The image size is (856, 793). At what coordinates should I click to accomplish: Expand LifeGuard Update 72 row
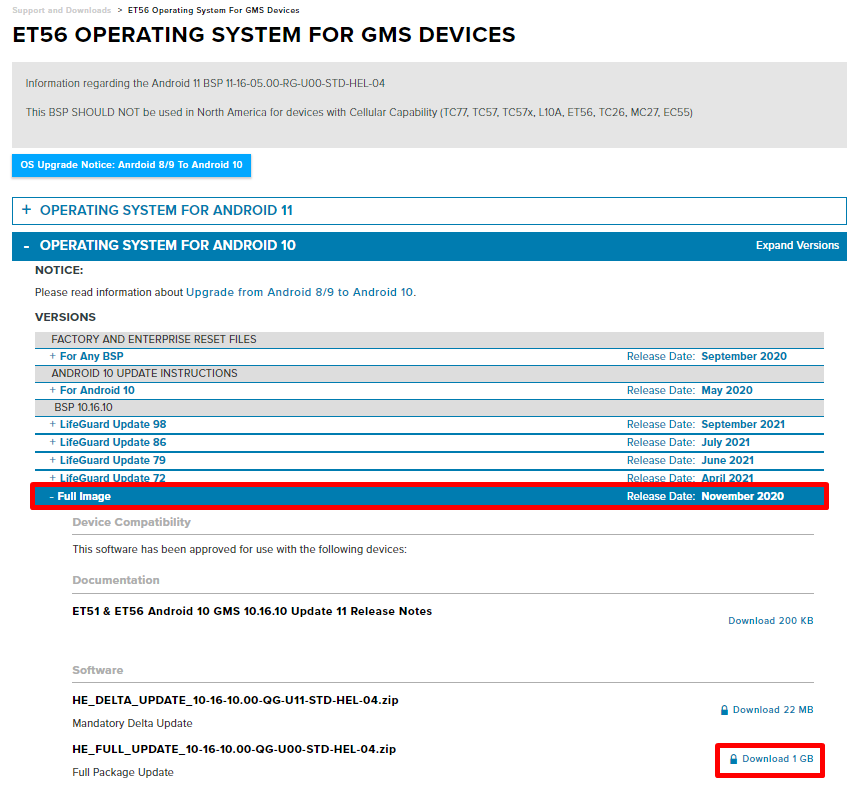(429, 478)
